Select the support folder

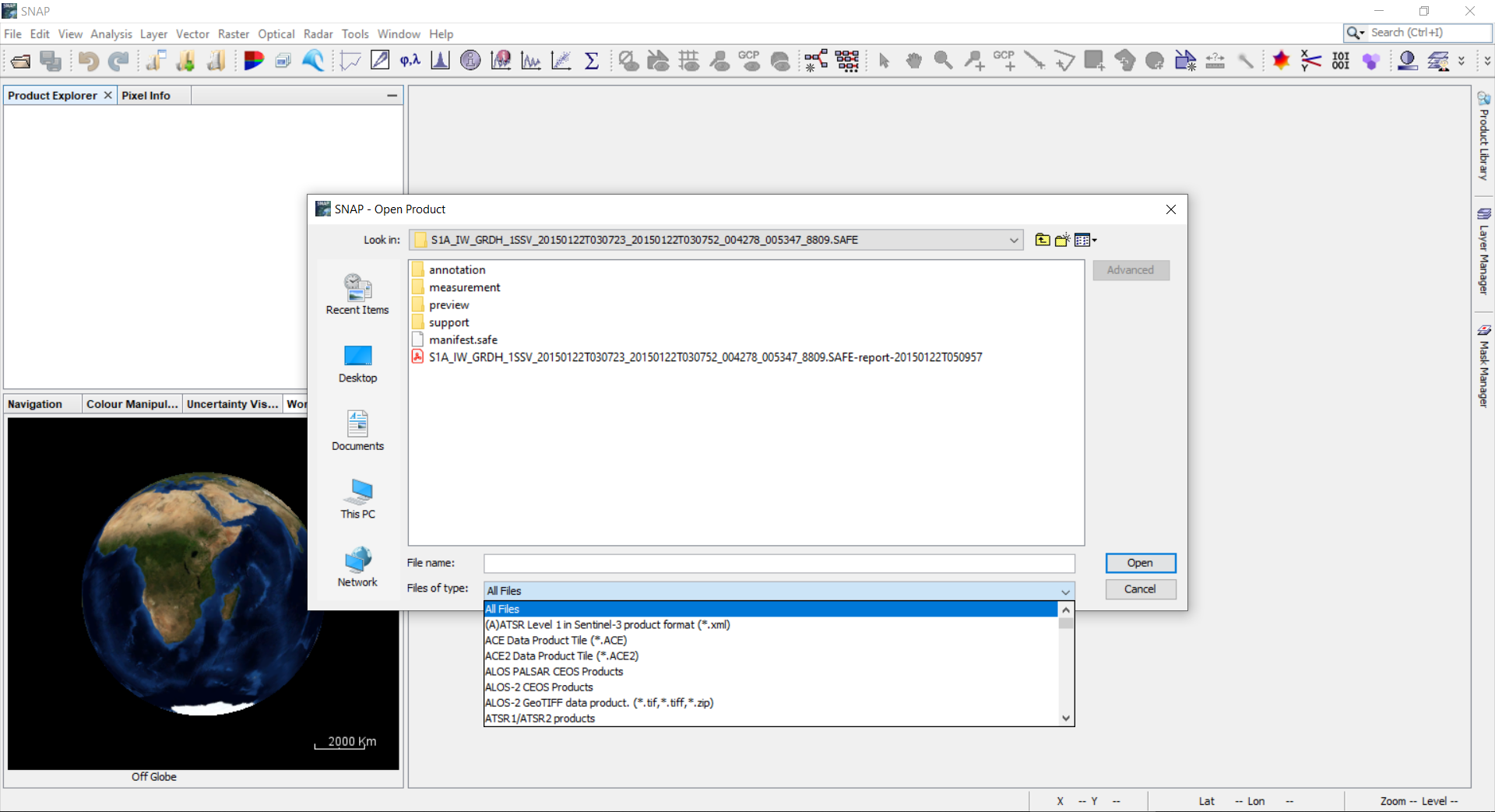coord(441,322)
